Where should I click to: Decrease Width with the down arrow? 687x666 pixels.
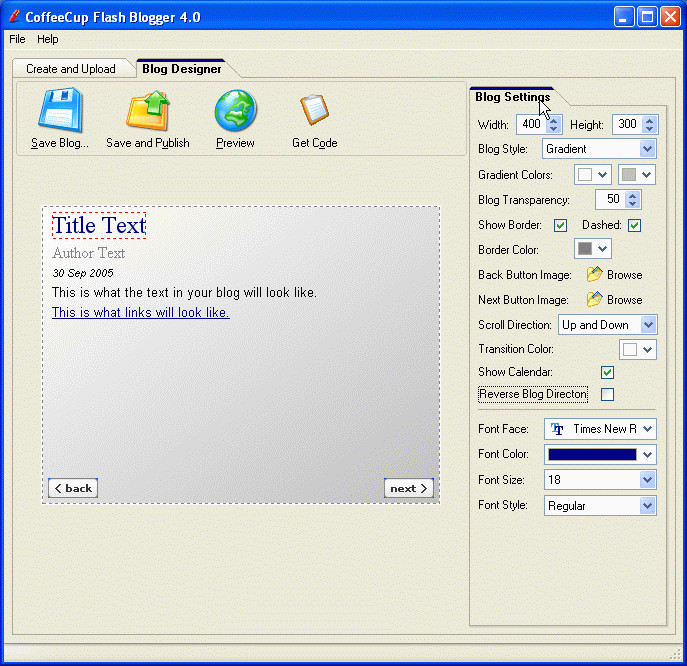pyautogui.click(x=553, y=129)
